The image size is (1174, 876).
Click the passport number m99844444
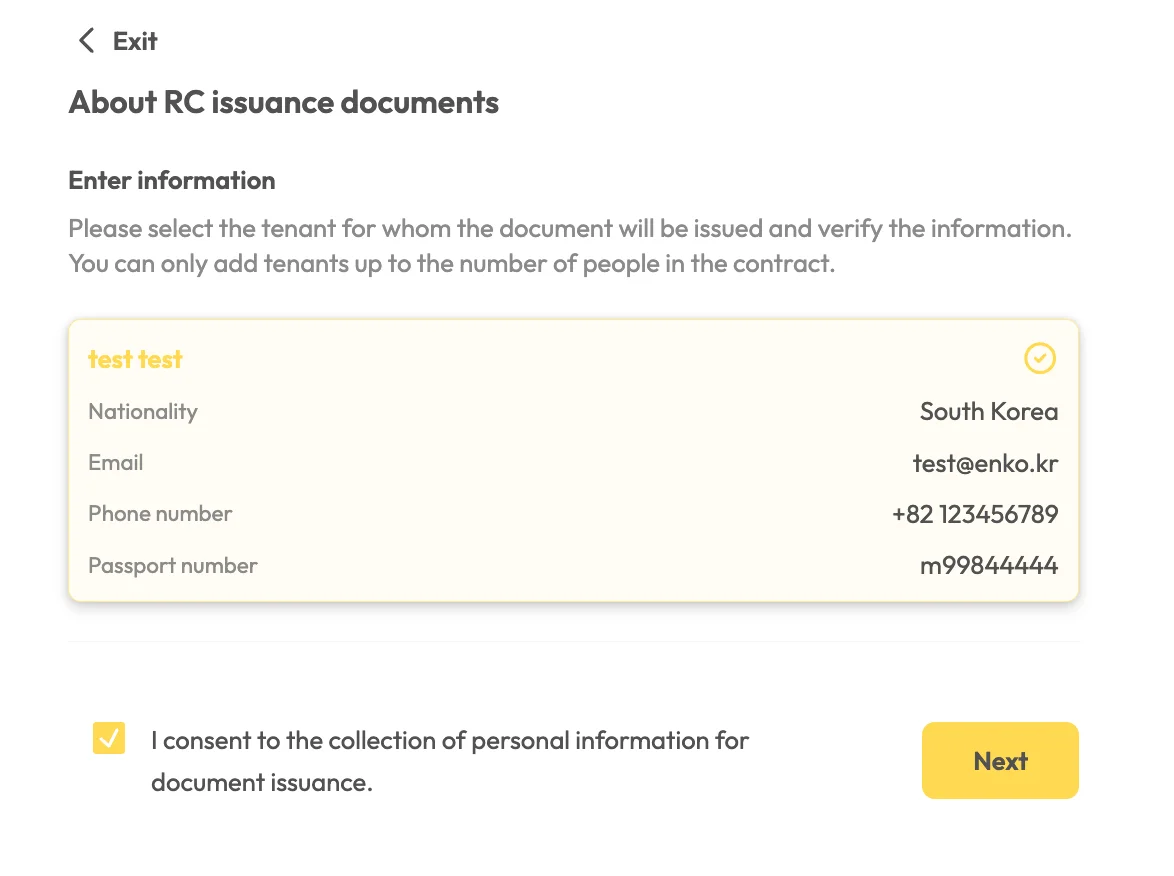(988, 566)
